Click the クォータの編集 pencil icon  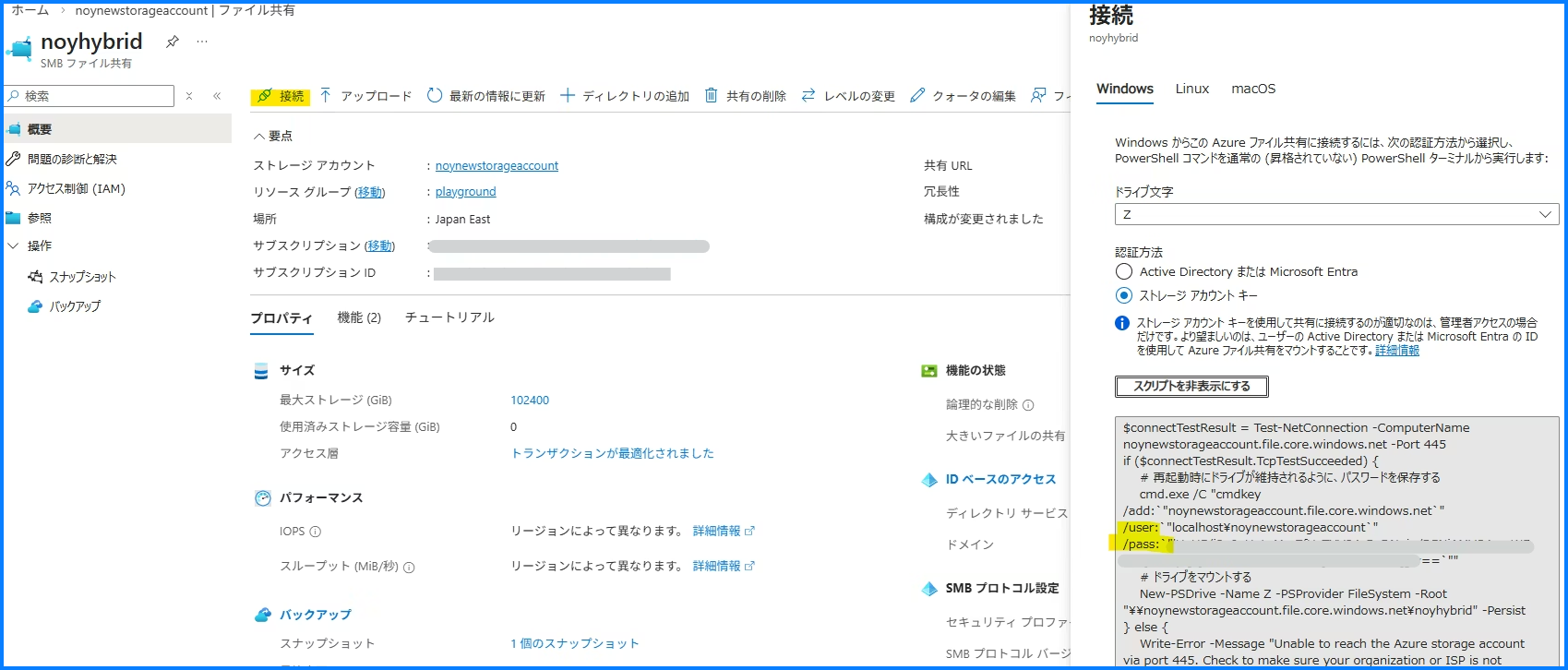[917, 96]
